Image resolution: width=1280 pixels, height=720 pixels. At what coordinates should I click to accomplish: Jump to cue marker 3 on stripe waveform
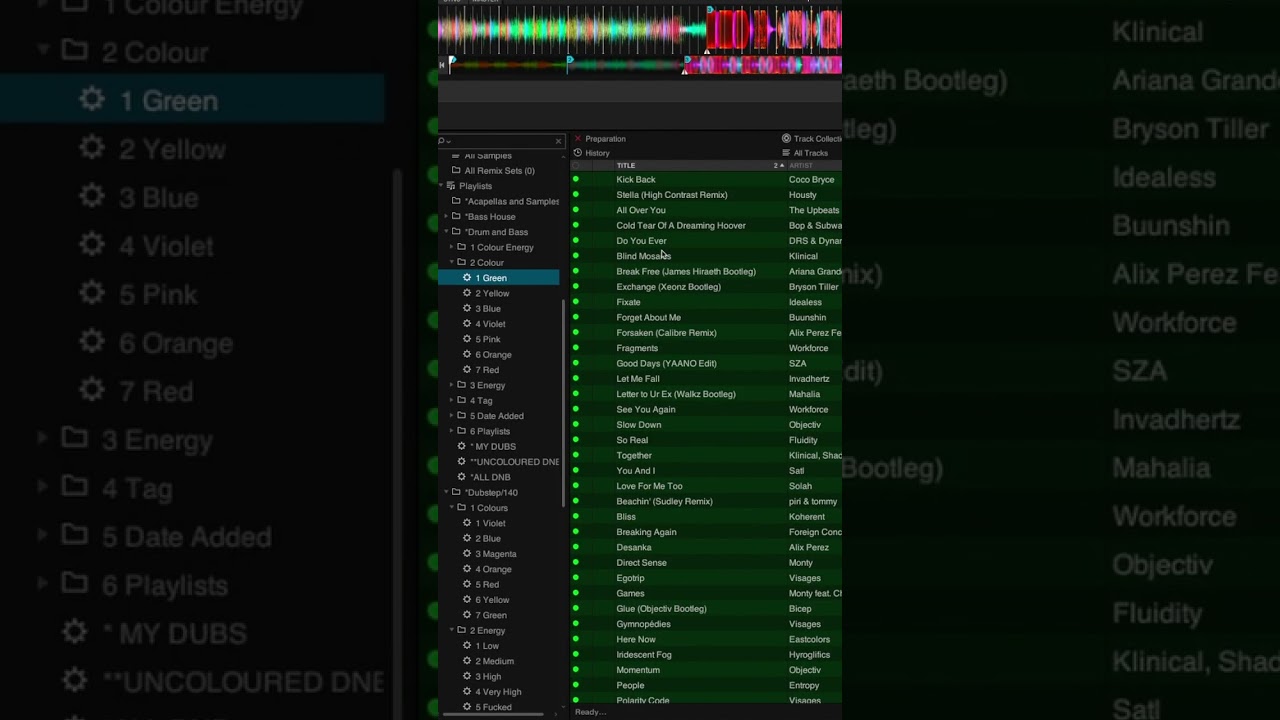687,61
